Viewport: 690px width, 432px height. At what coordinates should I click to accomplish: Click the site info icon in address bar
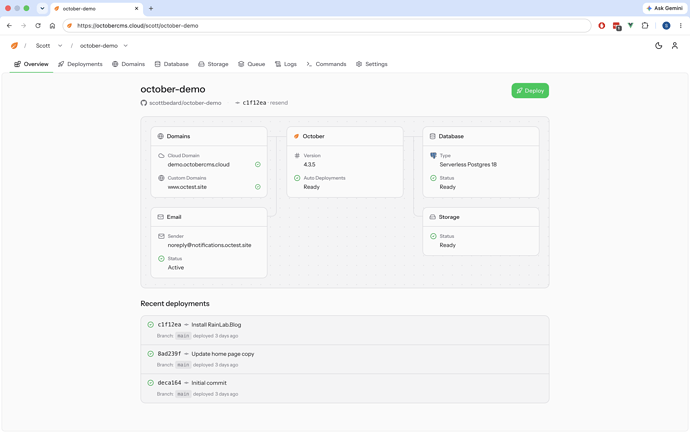click(69, 26)
